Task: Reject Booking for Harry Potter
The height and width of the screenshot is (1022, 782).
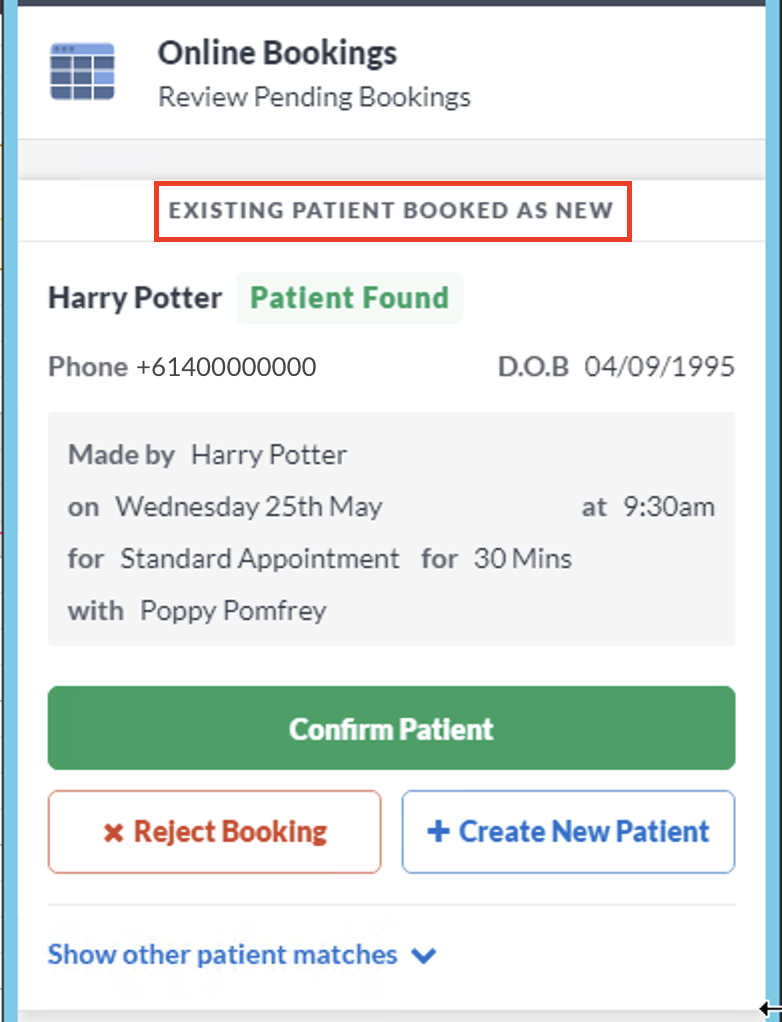Action: (x=214, y=832)
